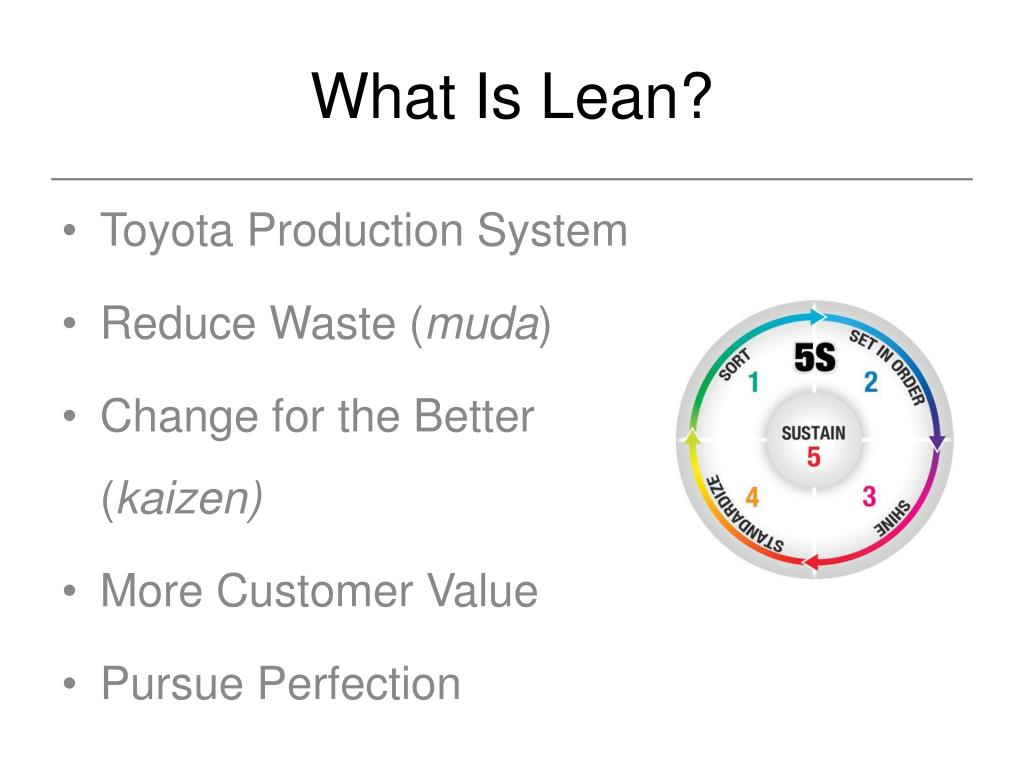This screenshot has width=1024, height=768.
Task: Select the 'Change for the Better' bullet
Action: [317, 417]
